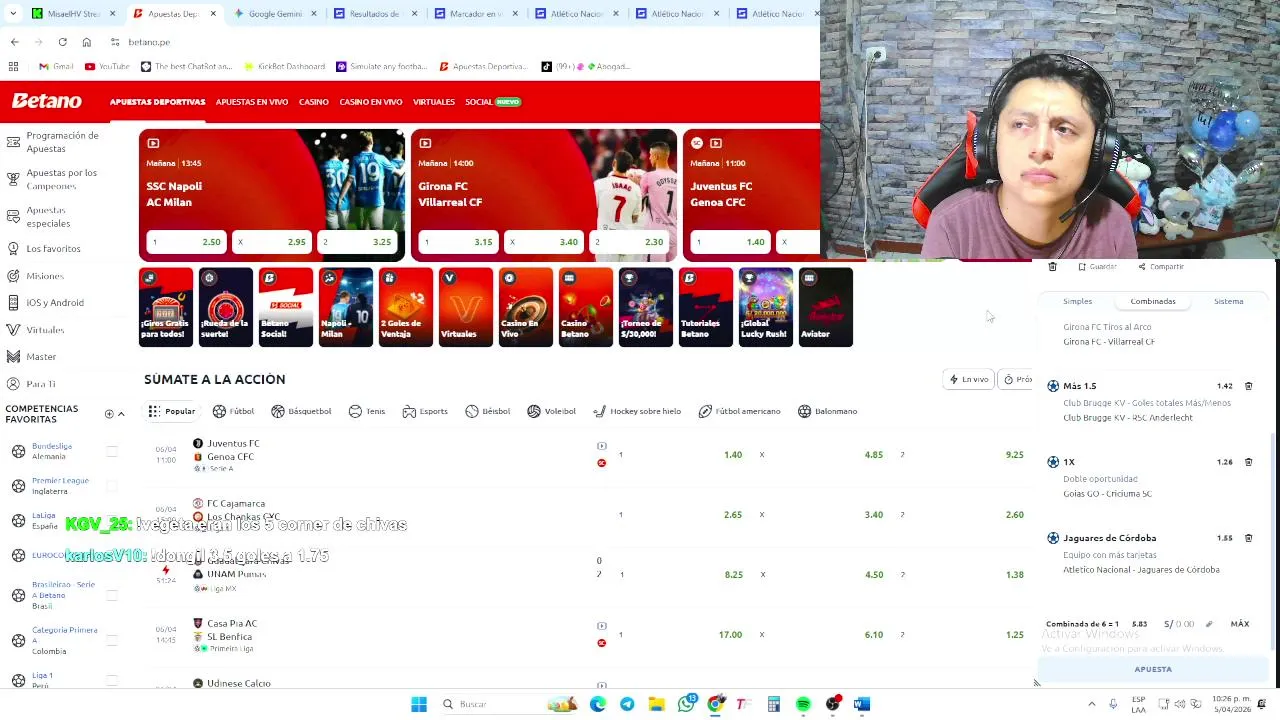This screenshot has width=1280, height=720.
Task: Click the Betano logo
Action: click(46, 101)
